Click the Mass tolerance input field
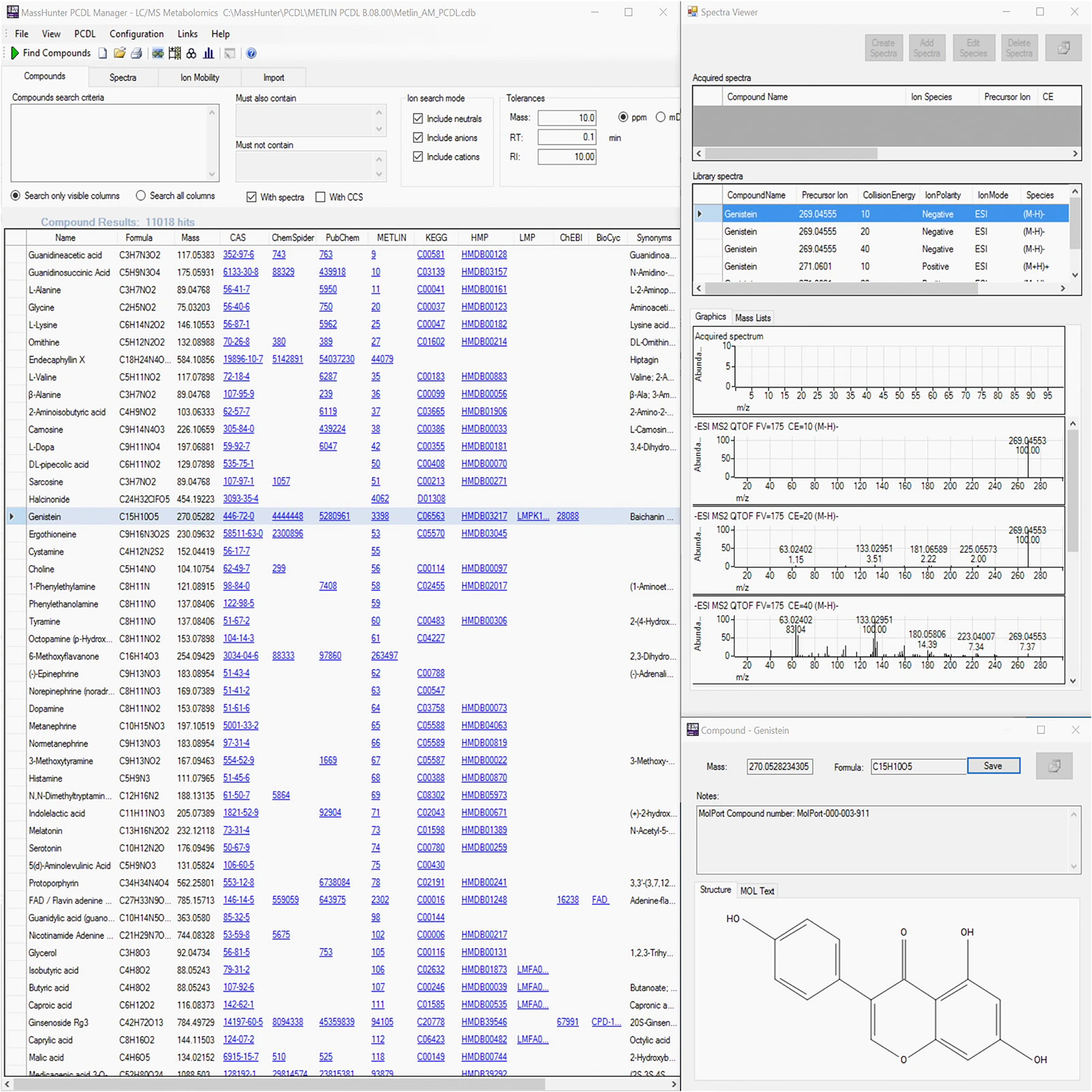Screen dimensions: 1092x1092 (x=566, y=118)
